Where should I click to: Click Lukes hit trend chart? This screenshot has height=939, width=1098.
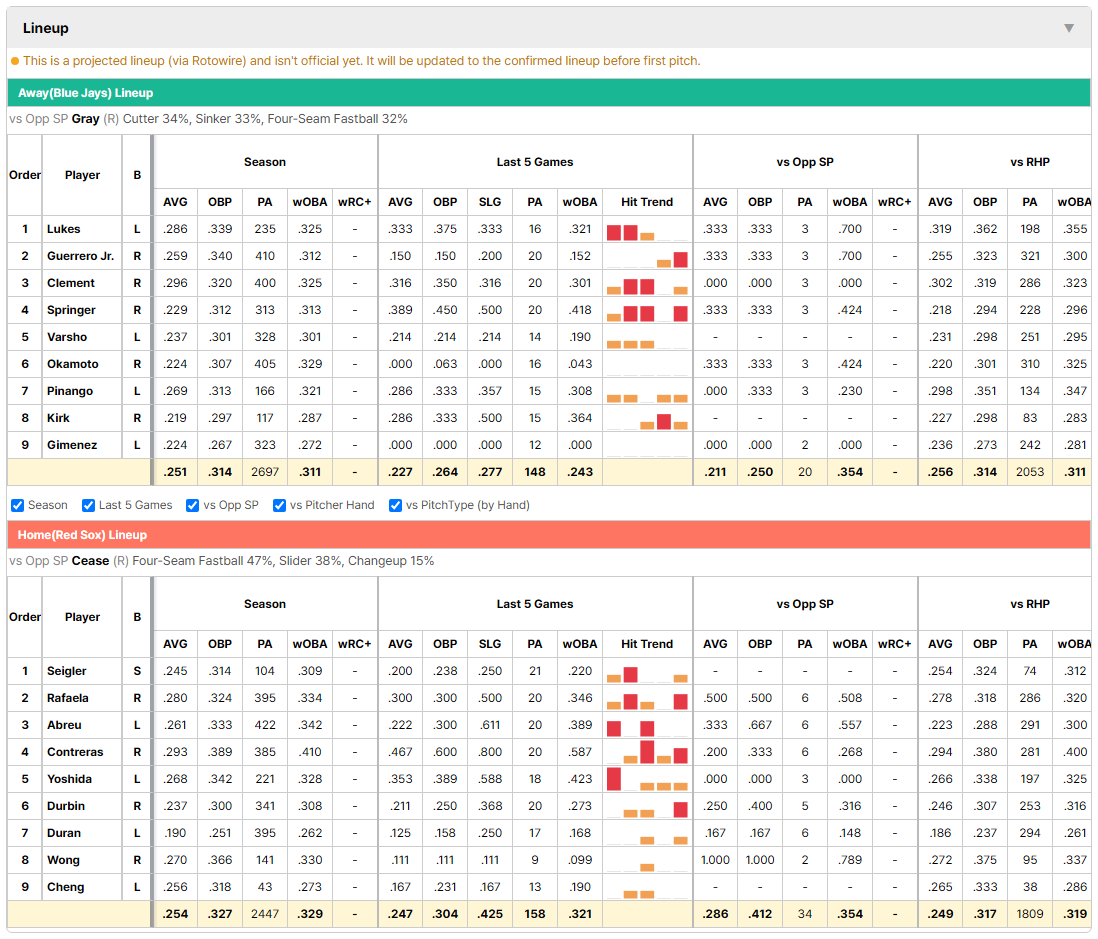tap(647, 230)
